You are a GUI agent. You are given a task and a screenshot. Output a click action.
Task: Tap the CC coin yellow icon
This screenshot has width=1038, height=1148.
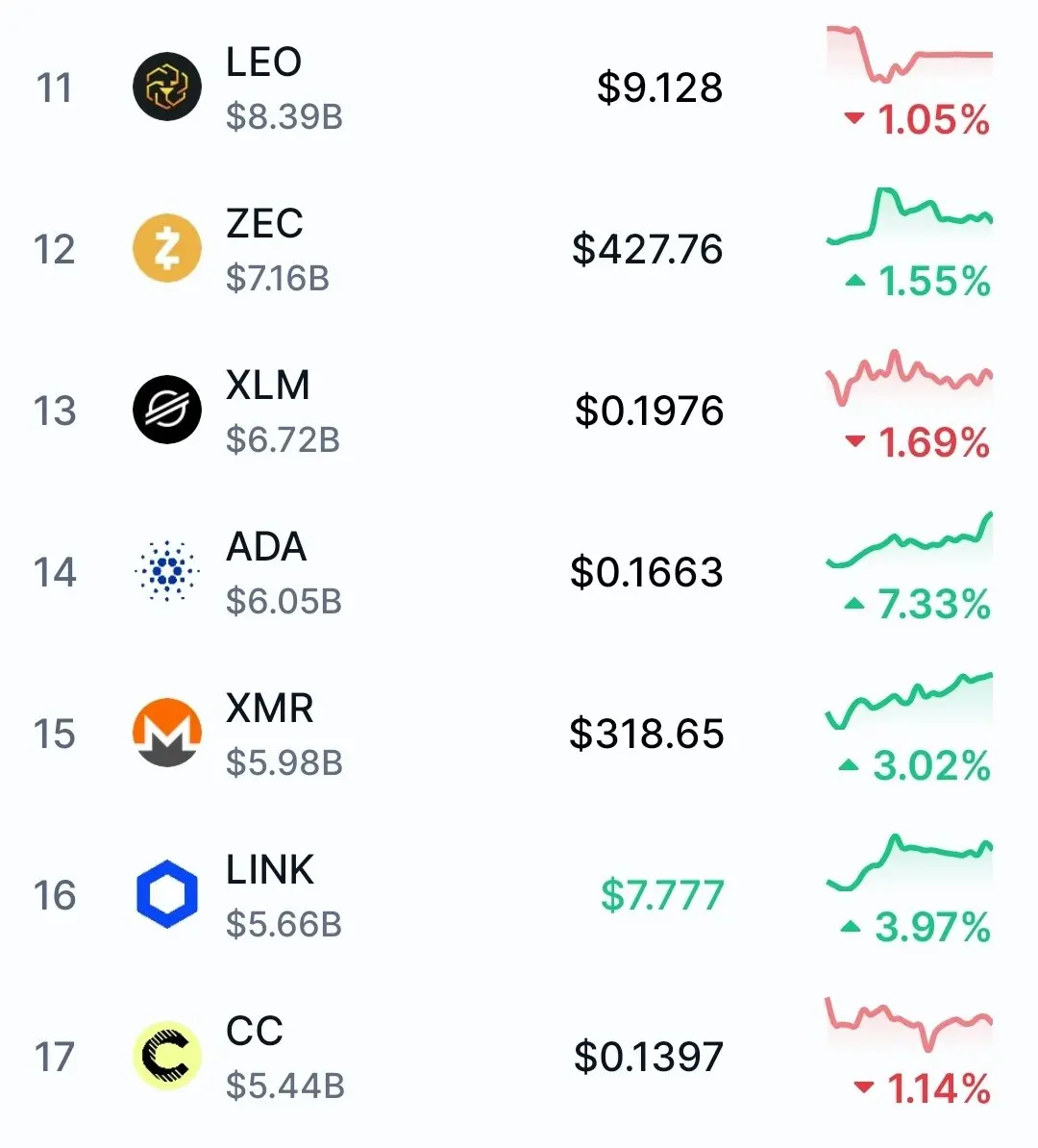pos(167,1055)
